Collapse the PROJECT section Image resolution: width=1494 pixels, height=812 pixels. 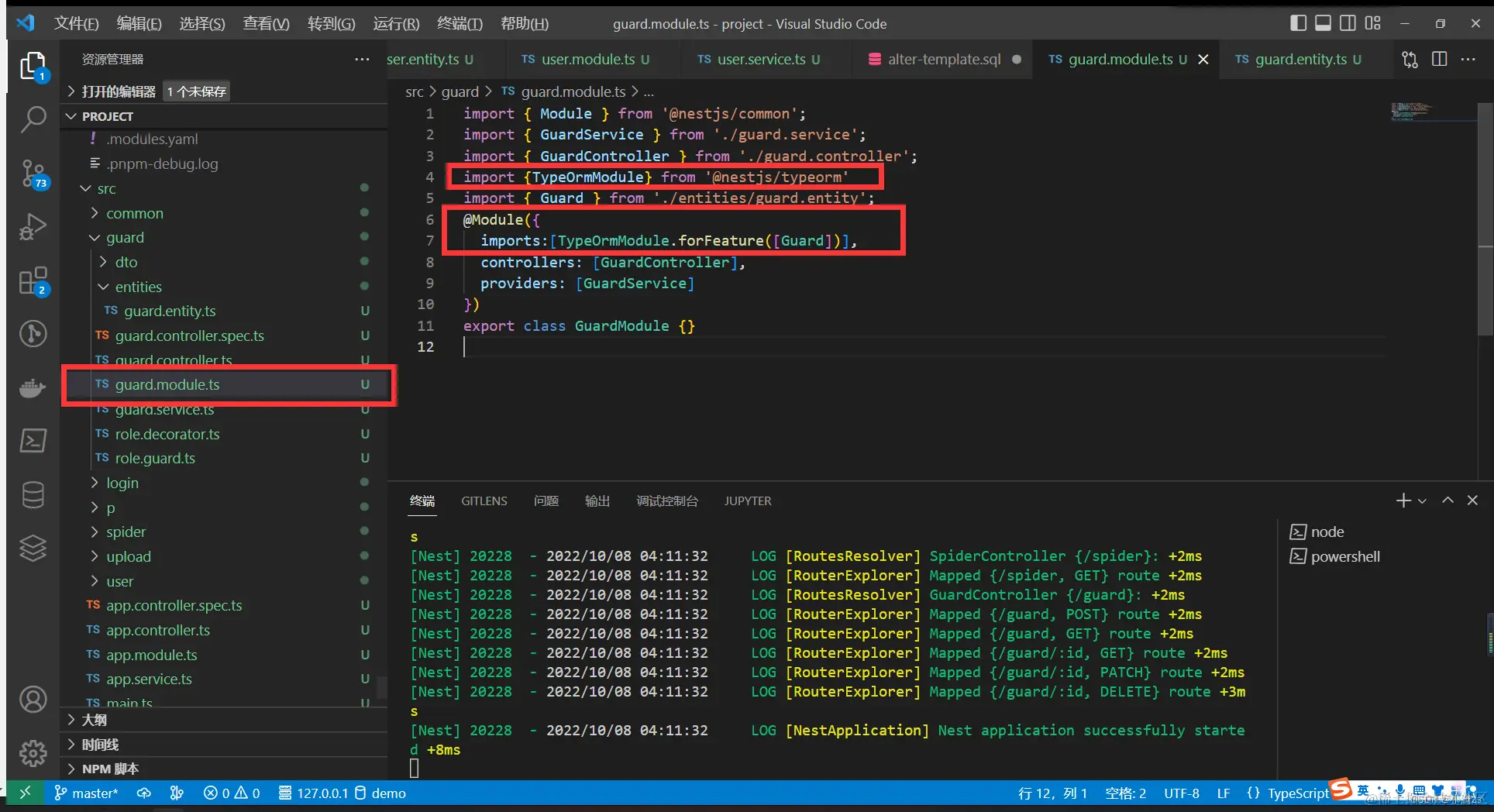point(225,116)
